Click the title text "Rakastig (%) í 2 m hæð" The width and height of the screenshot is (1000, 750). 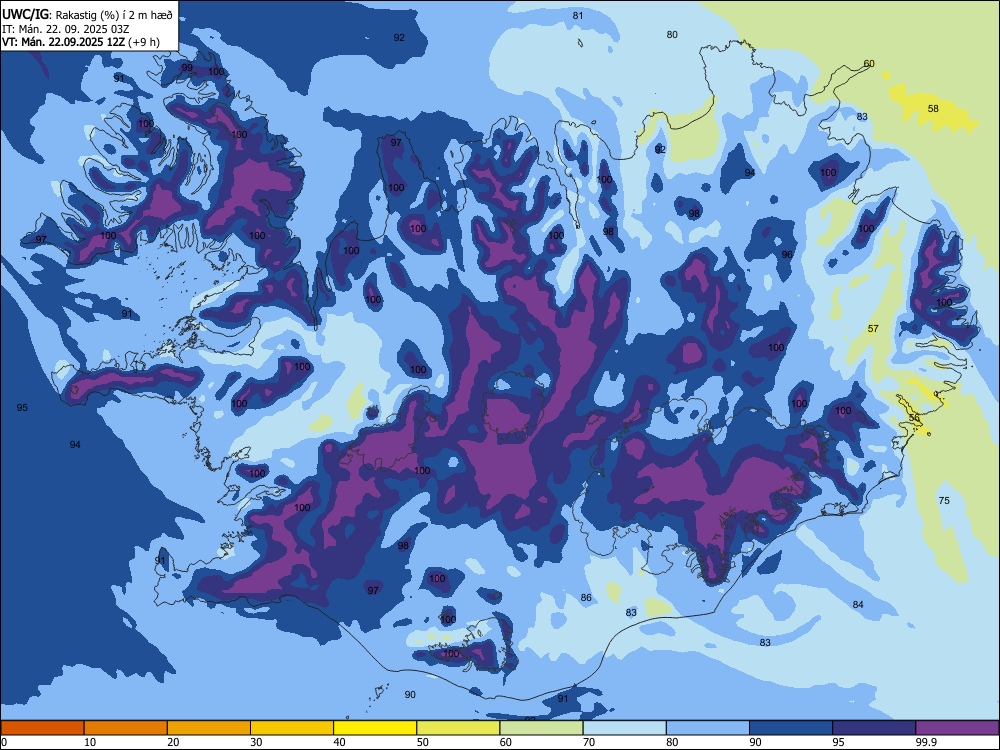(115, 15)
